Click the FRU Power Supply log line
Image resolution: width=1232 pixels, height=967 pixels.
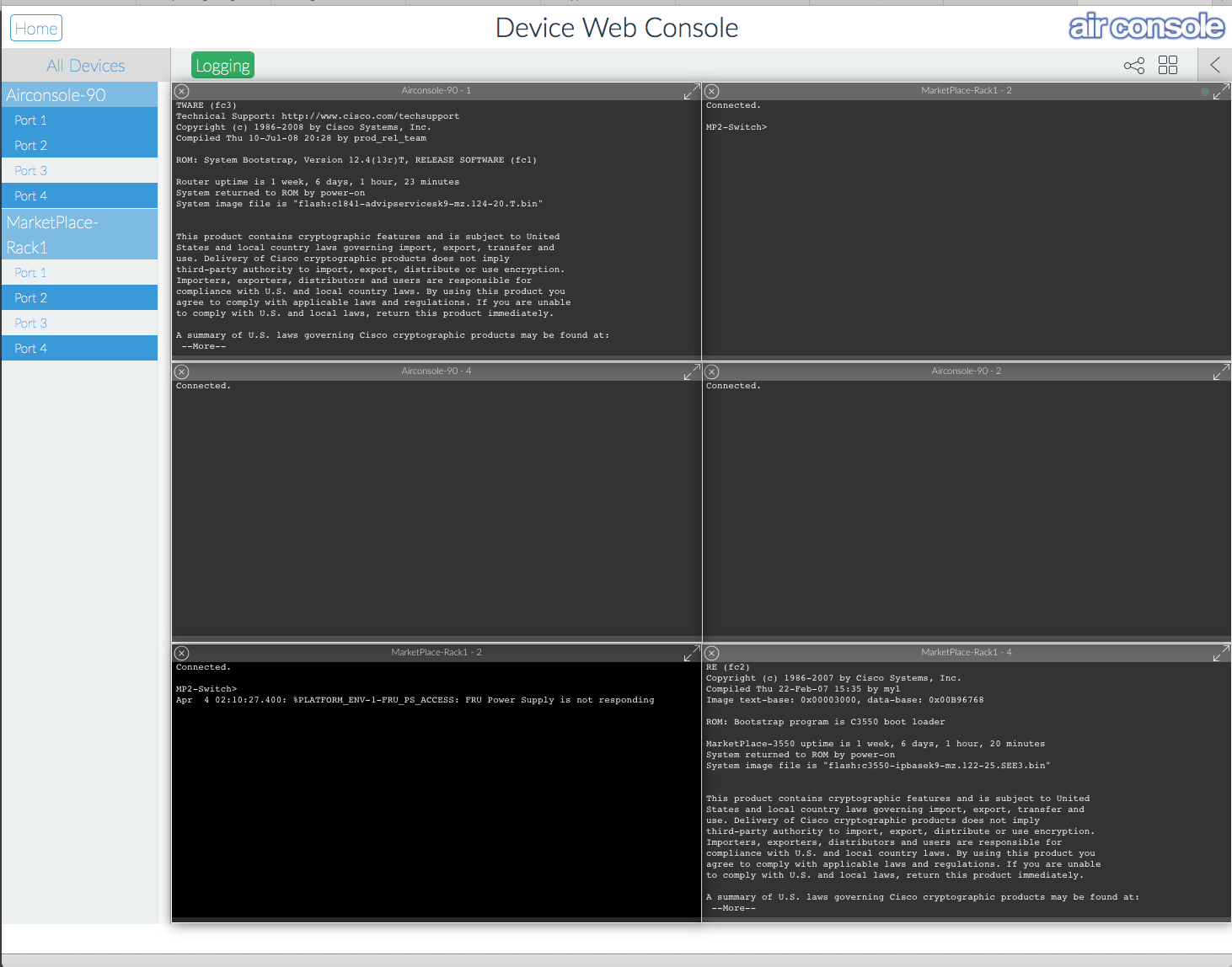415,700
